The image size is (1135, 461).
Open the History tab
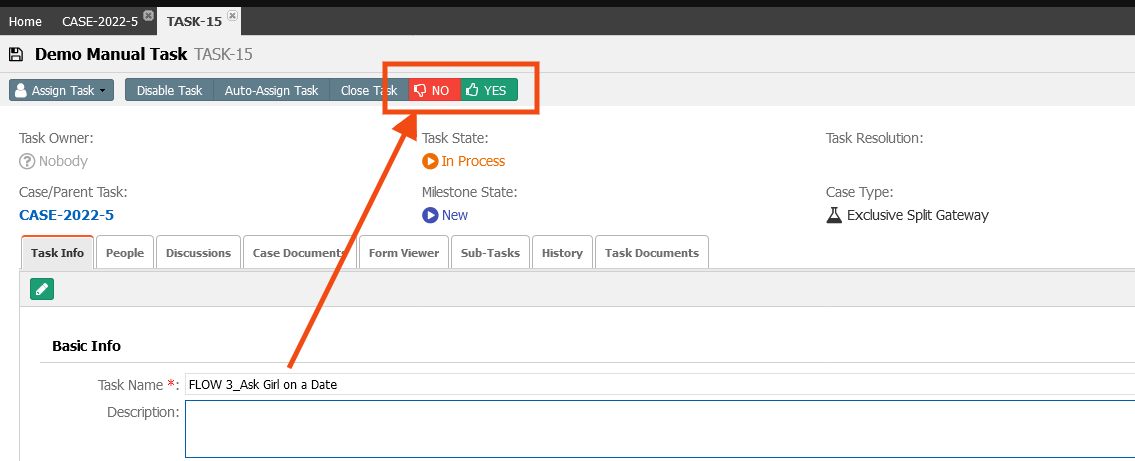point(562,253)
